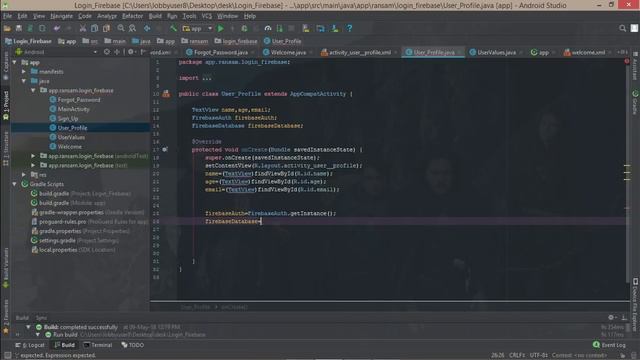Open the project panel settings gear
This screenshot has height=360, width=640.
131,52
